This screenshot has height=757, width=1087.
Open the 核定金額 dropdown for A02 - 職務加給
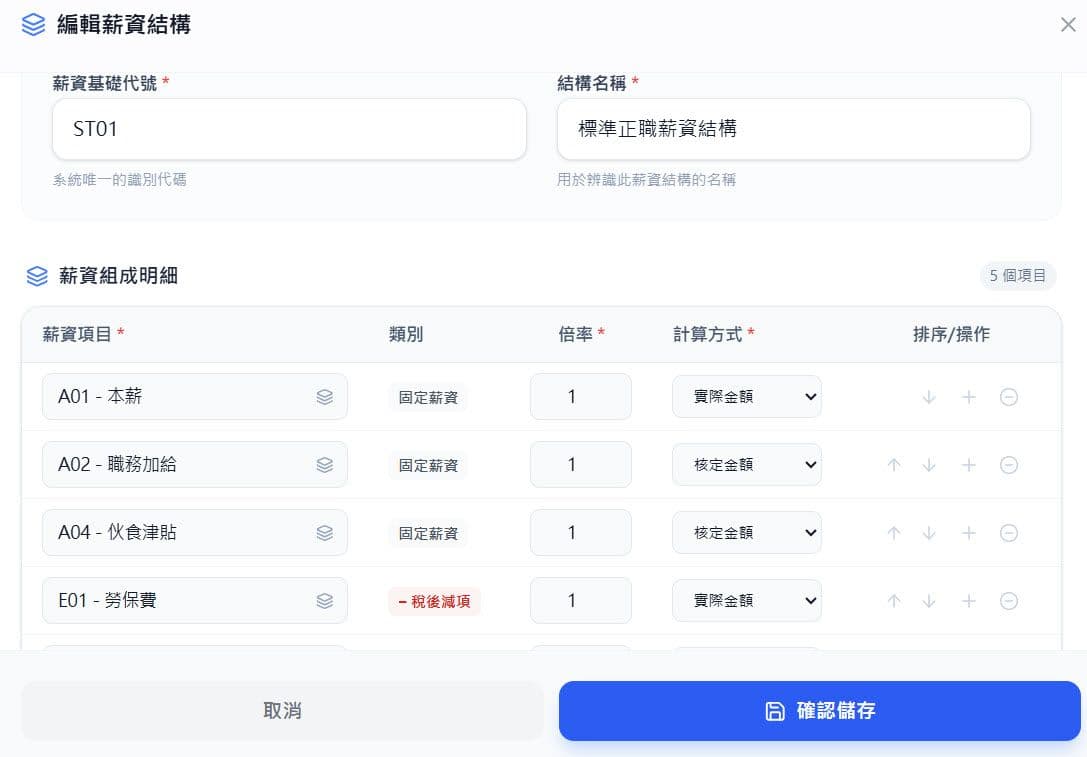[x=747, y=464]
